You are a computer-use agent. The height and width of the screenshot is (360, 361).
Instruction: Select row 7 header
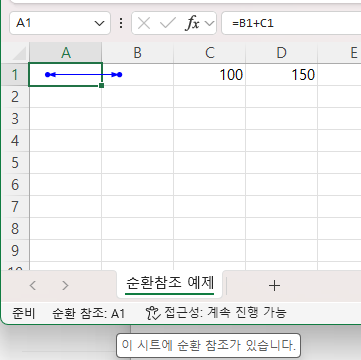15,207
